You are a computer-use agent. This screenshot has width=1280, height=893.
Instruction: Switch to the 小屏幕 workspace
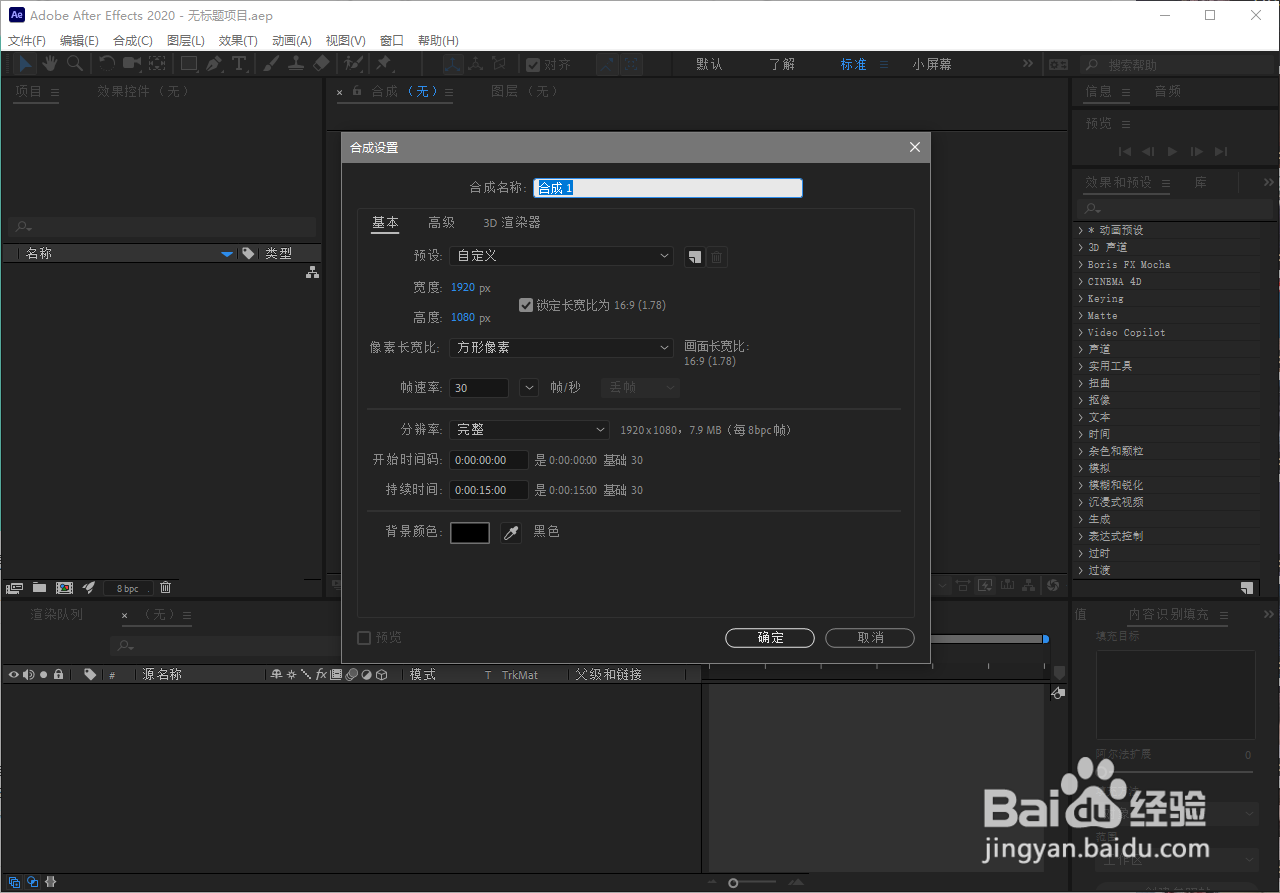pyautogui.click(x=932, y=64)
